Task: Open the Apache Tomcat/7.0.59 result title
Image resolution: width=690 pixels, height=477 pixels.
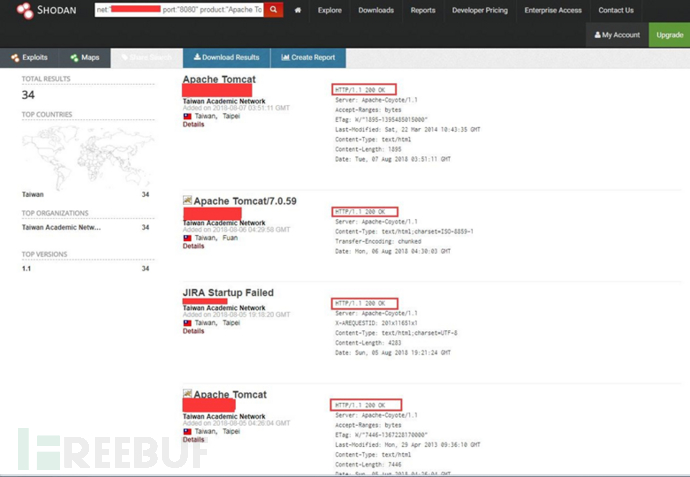Action: [245, 201]
